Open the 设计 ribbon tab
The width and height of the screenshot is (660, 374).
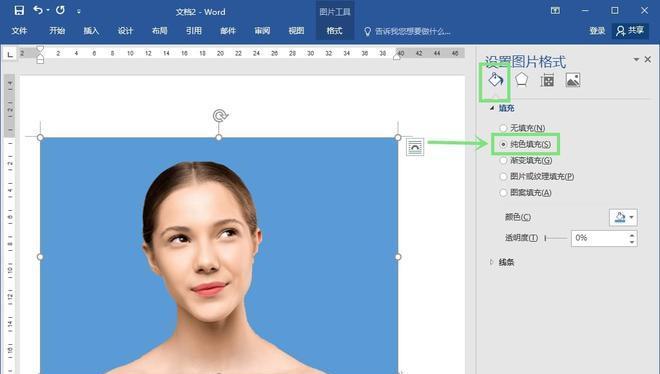tap(125, 31)
